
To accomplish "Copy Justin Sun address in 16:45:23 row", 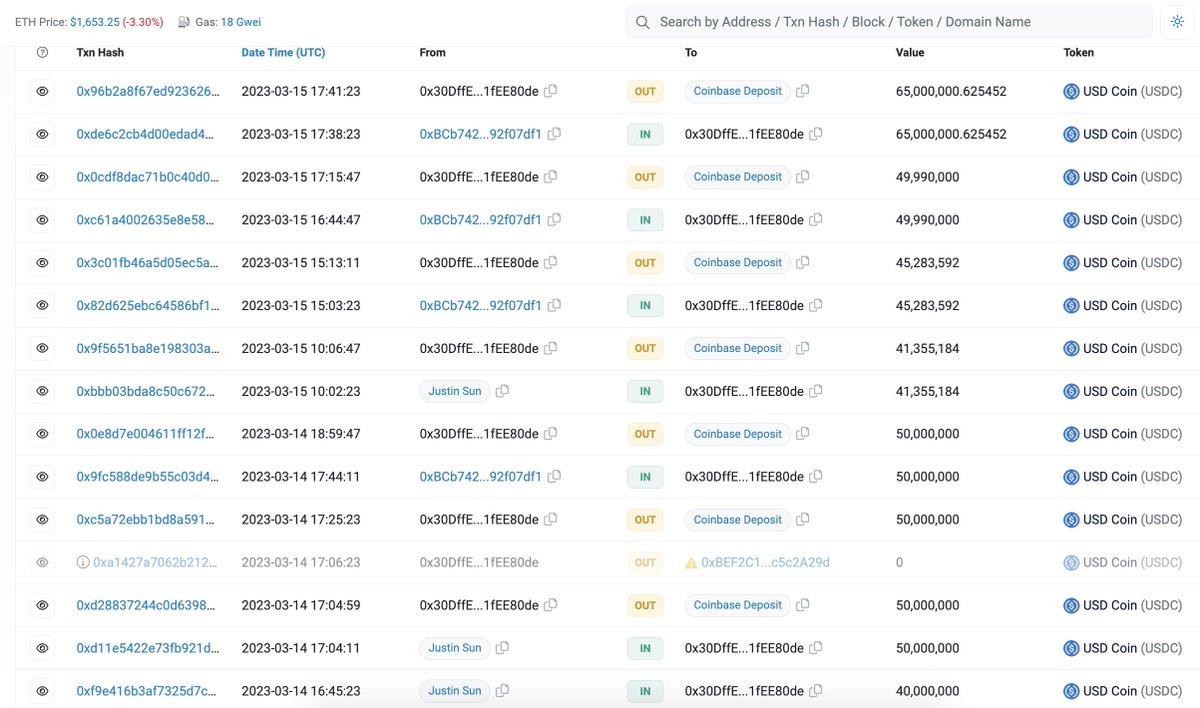I will click(503, 691).
